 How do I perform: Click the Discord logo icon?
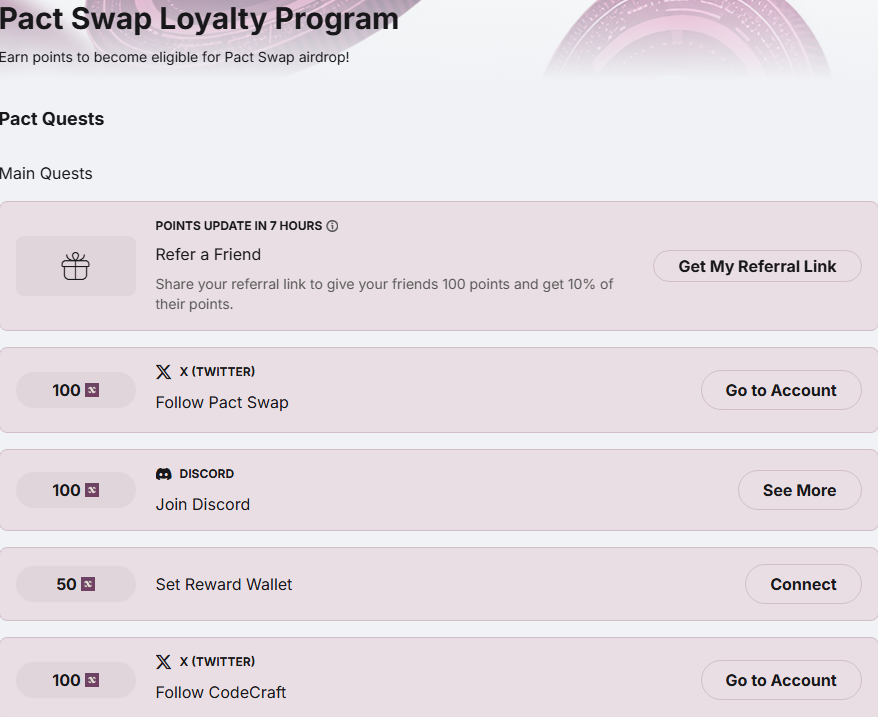(164, 474)
